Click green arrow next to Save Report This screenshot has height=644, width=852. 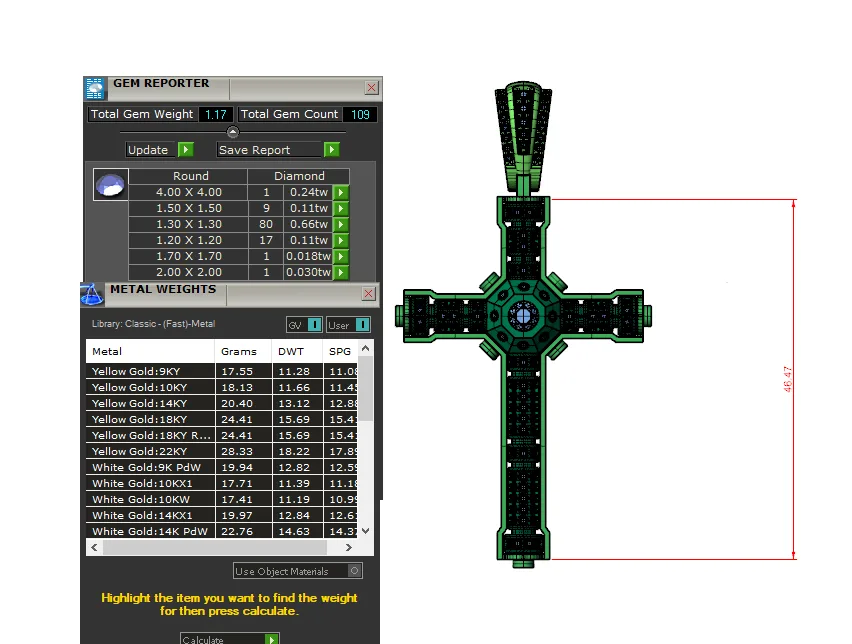(331, 149)
